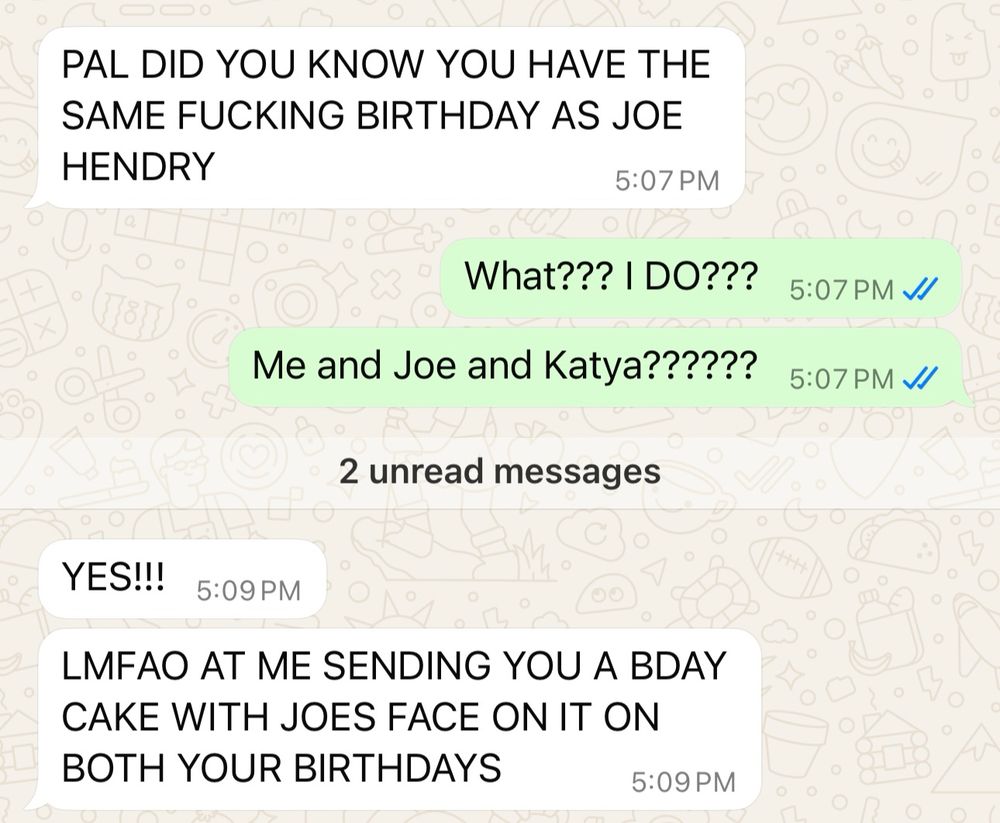Tap the 5:09 PM time next to YES!!!

coord(249,590)
